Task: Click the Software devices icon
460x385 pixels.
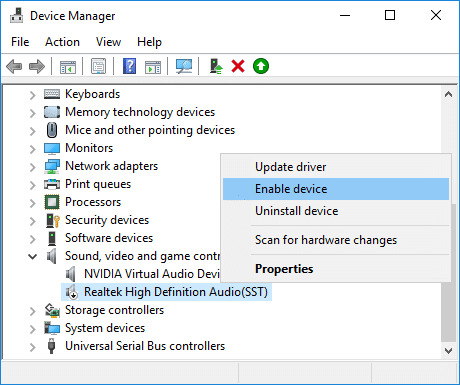Action: pos(52,238)
